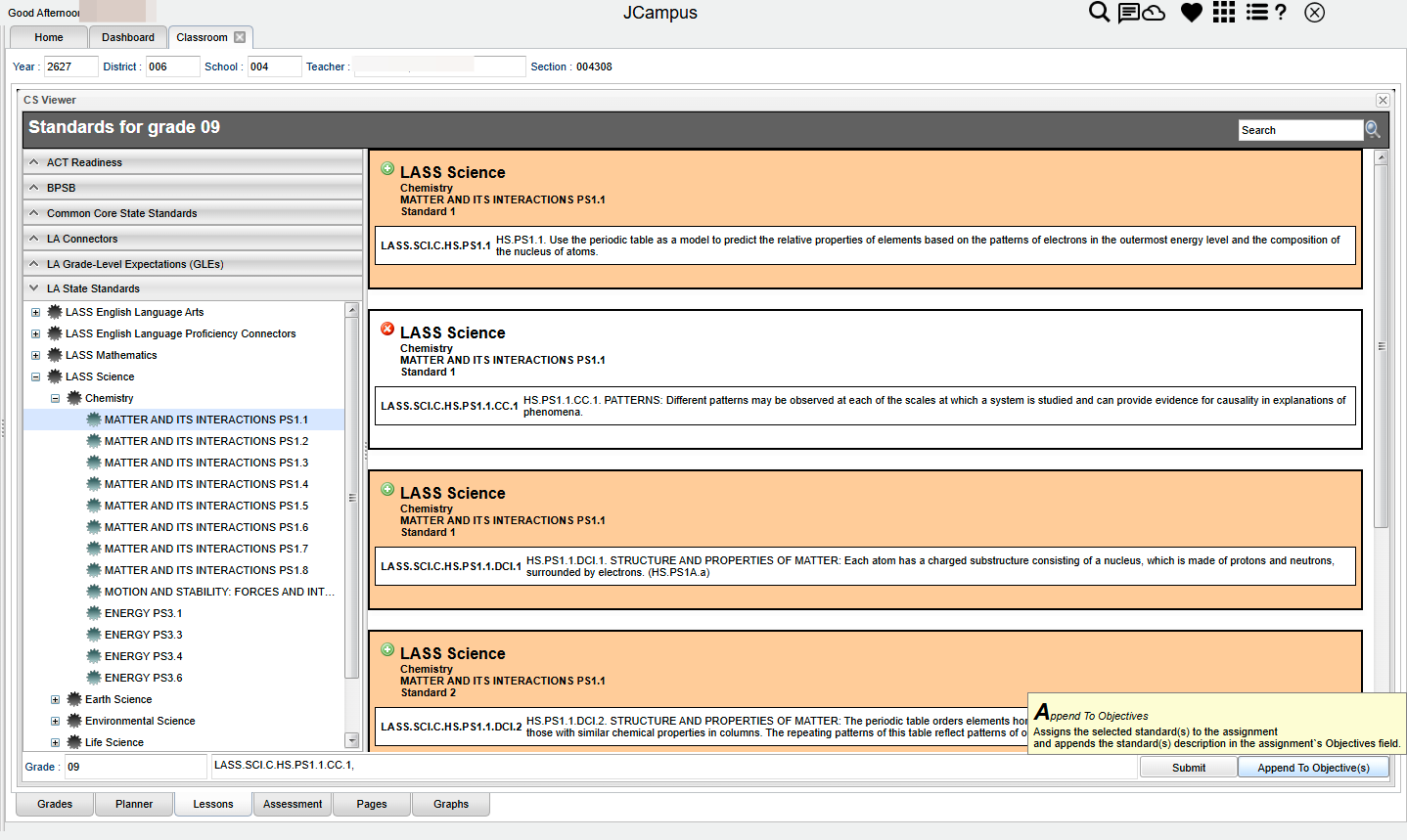1407x840 pixels.
Task: Collapse the Chemistry tree node
Action: tap(55, 399)
